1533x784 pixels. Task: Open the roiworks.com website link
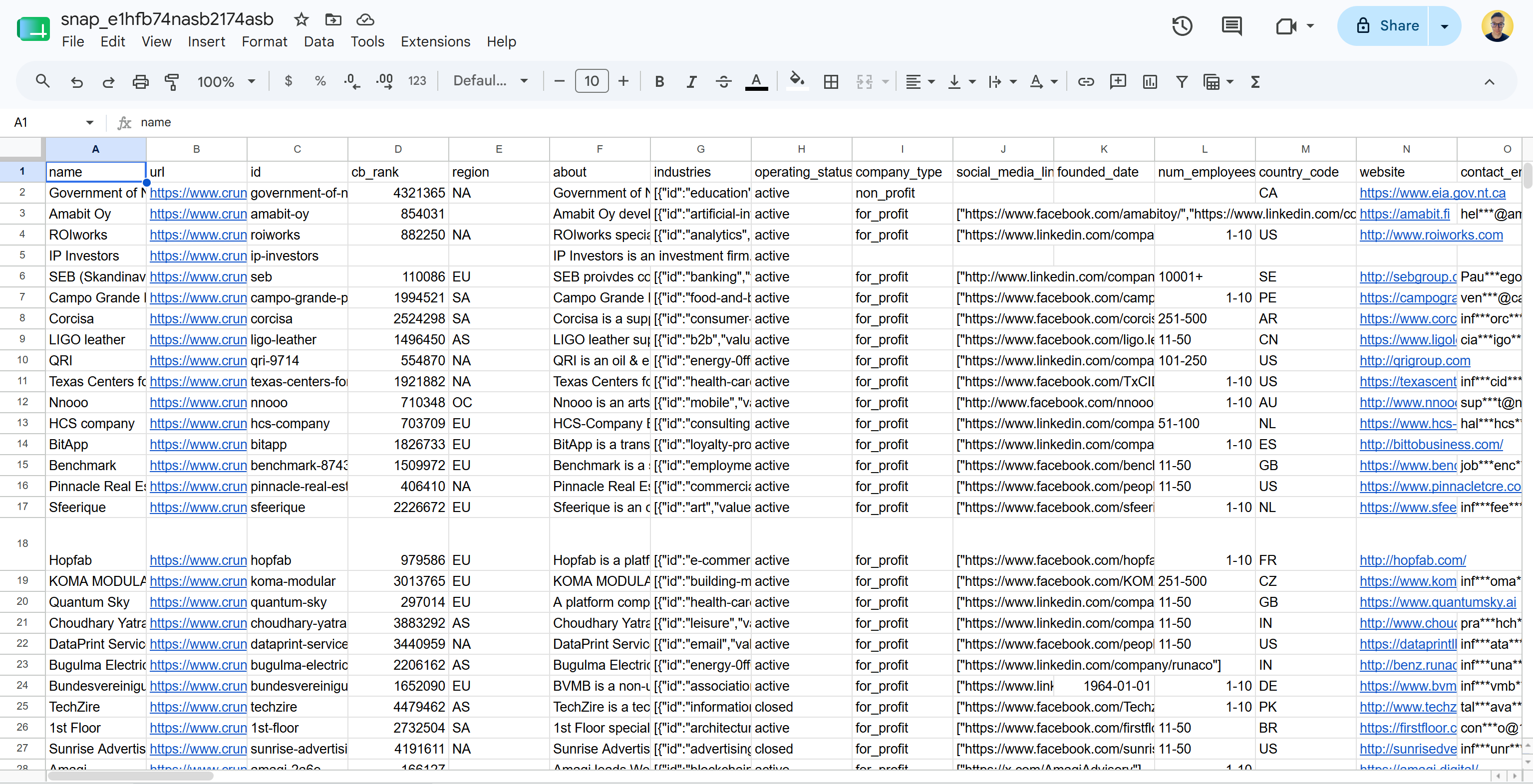1431,235
